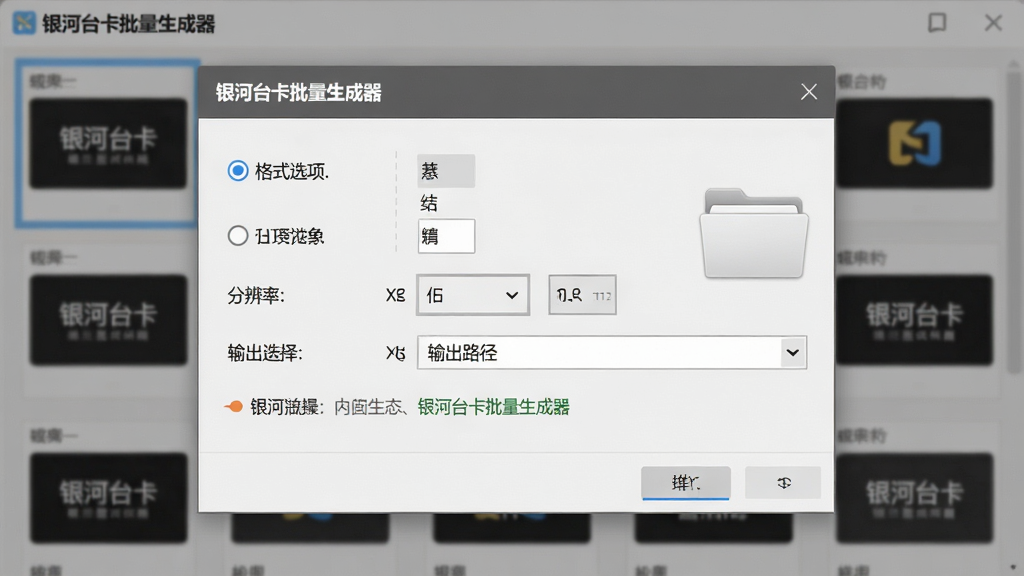Expand the 输出路径 combo box arrow
1024x576 pixels.
[793, 353]
